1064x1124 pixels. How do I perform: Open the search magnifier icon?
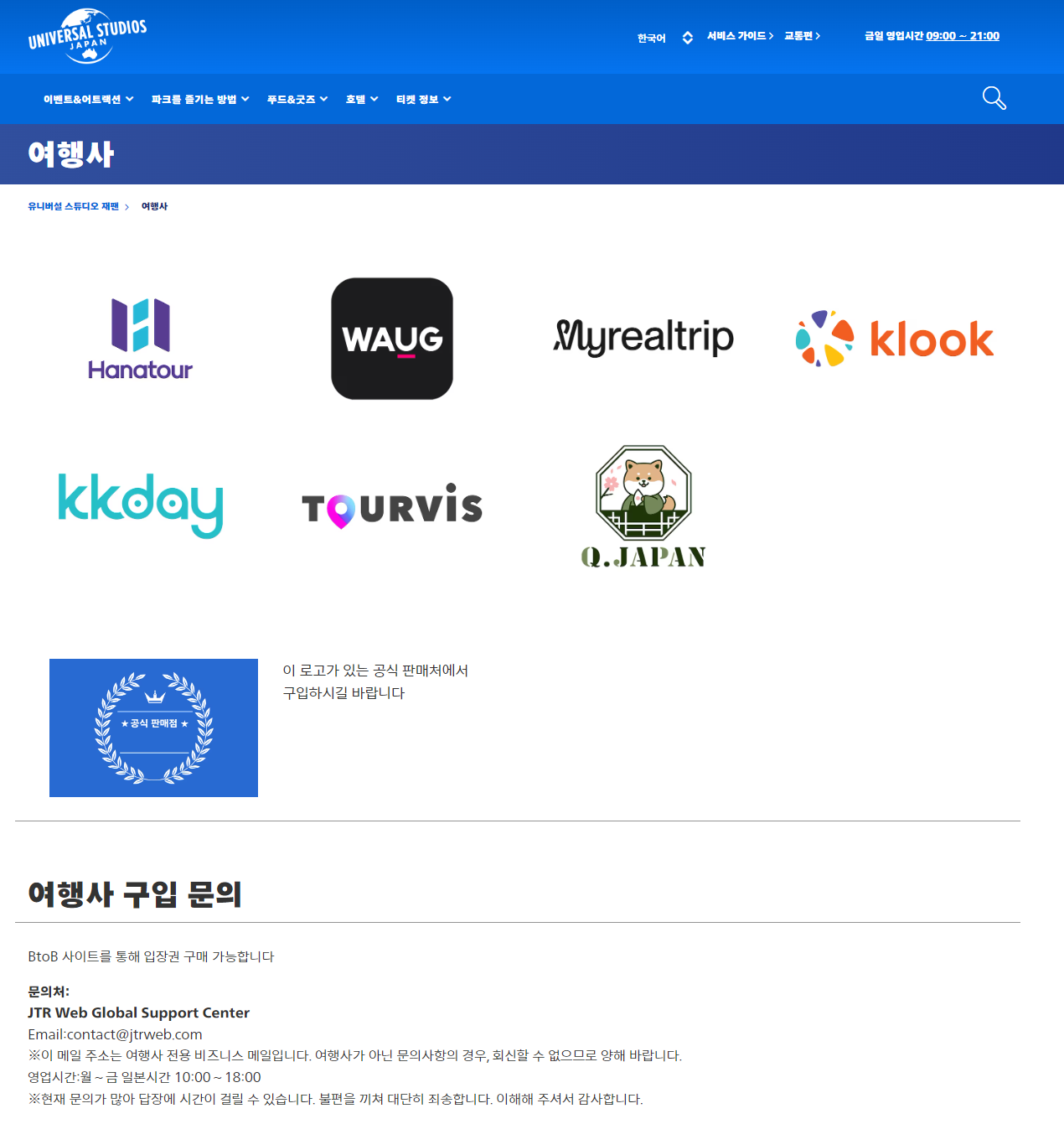click(x=994, y=98)
